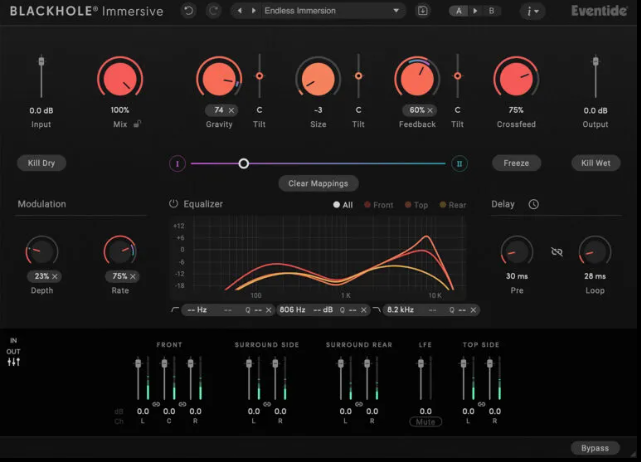Toggle the Front L-C link icon

(156, 404)
